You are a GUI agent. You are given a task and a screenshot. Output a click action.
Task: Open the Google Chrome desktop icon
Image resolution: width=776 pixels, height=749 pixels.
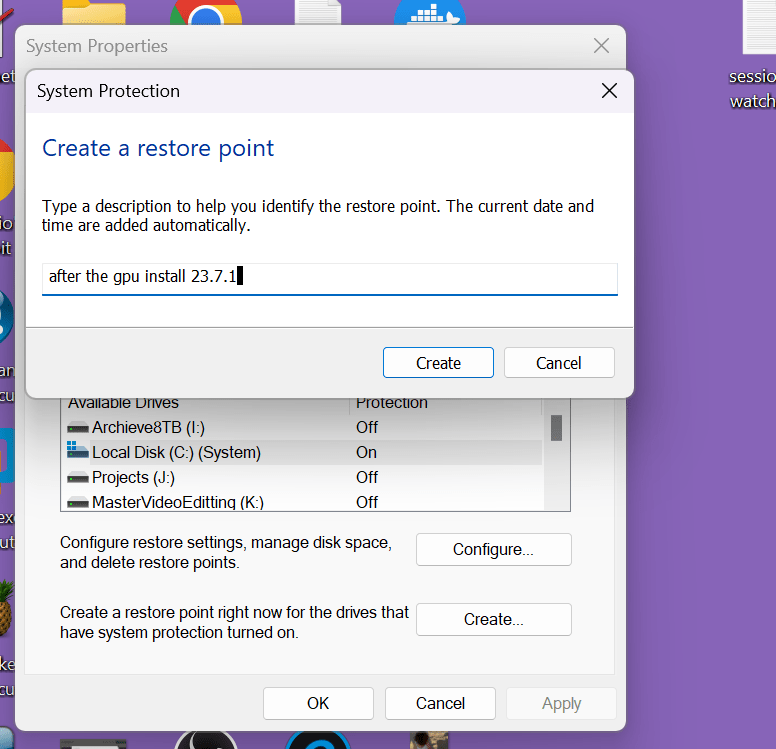206,13
